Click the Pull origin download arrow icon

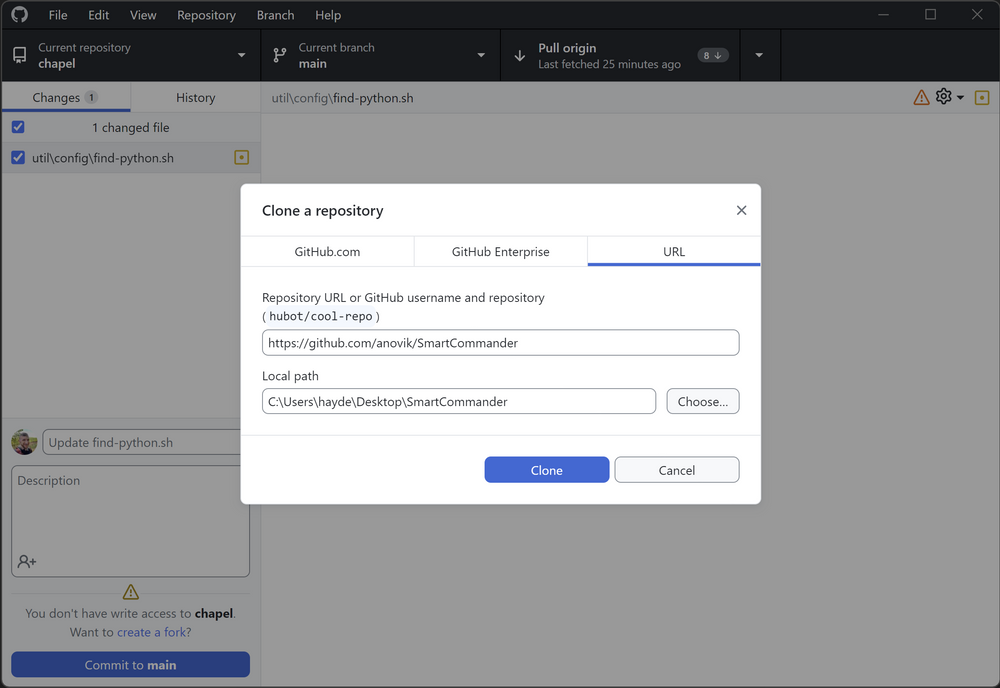518,55
